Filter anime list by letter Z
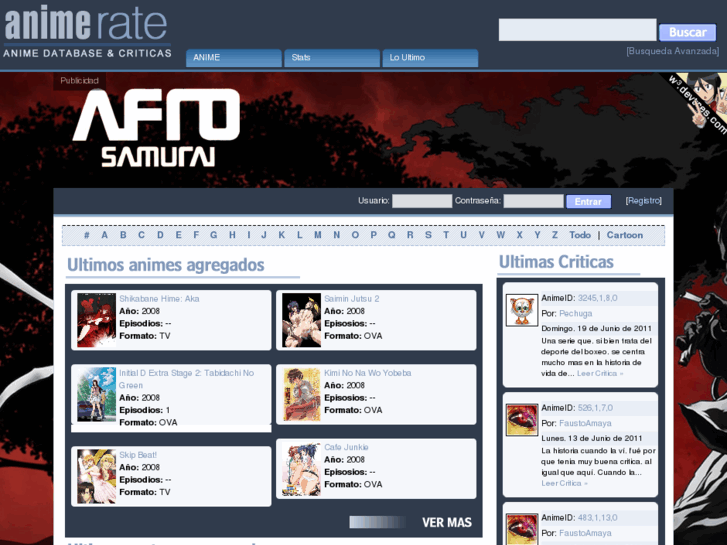The image size is (727, 545). pos(555,235)
